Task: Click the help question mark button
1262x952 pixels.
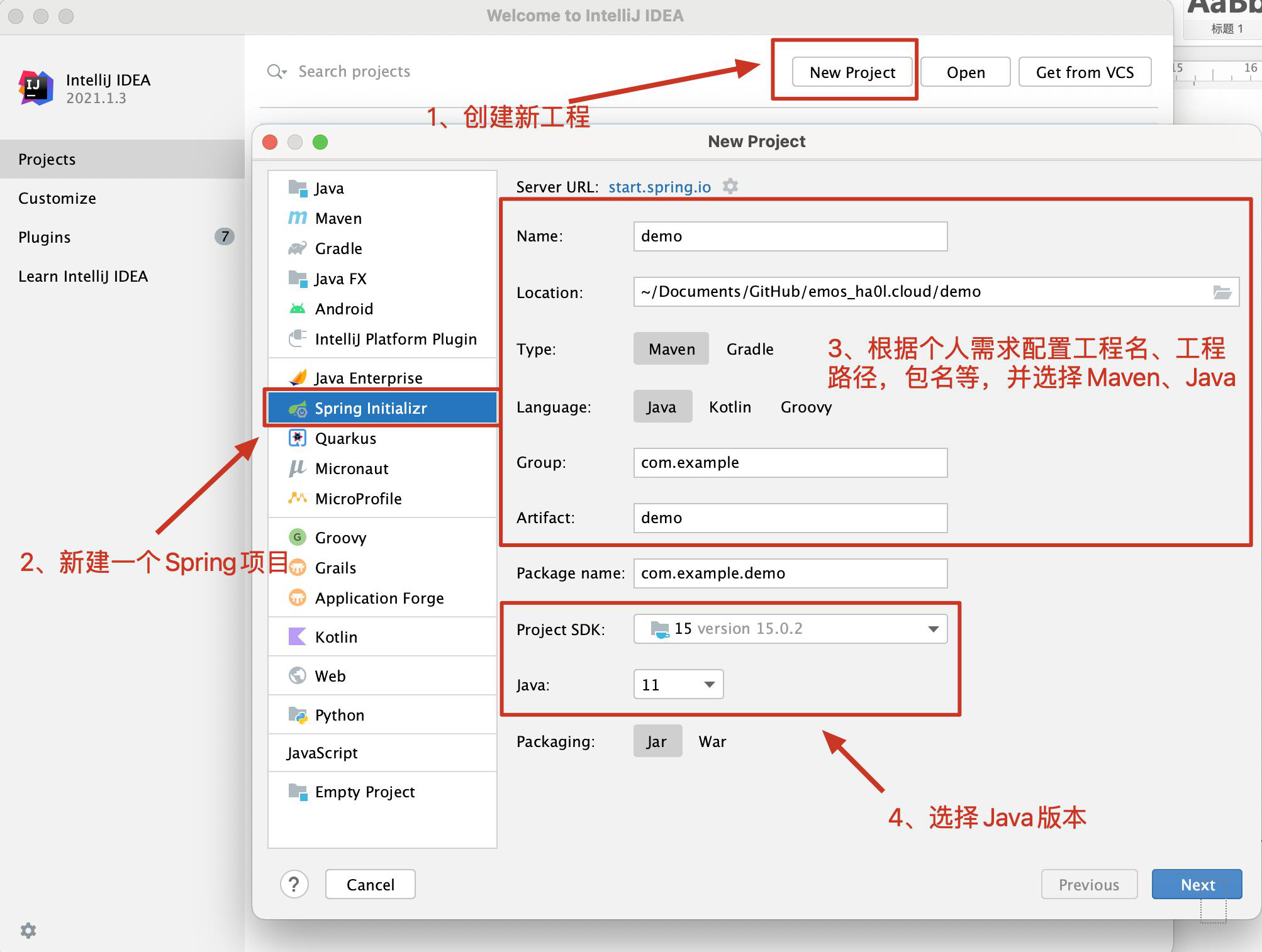Action: pos(294,884)
